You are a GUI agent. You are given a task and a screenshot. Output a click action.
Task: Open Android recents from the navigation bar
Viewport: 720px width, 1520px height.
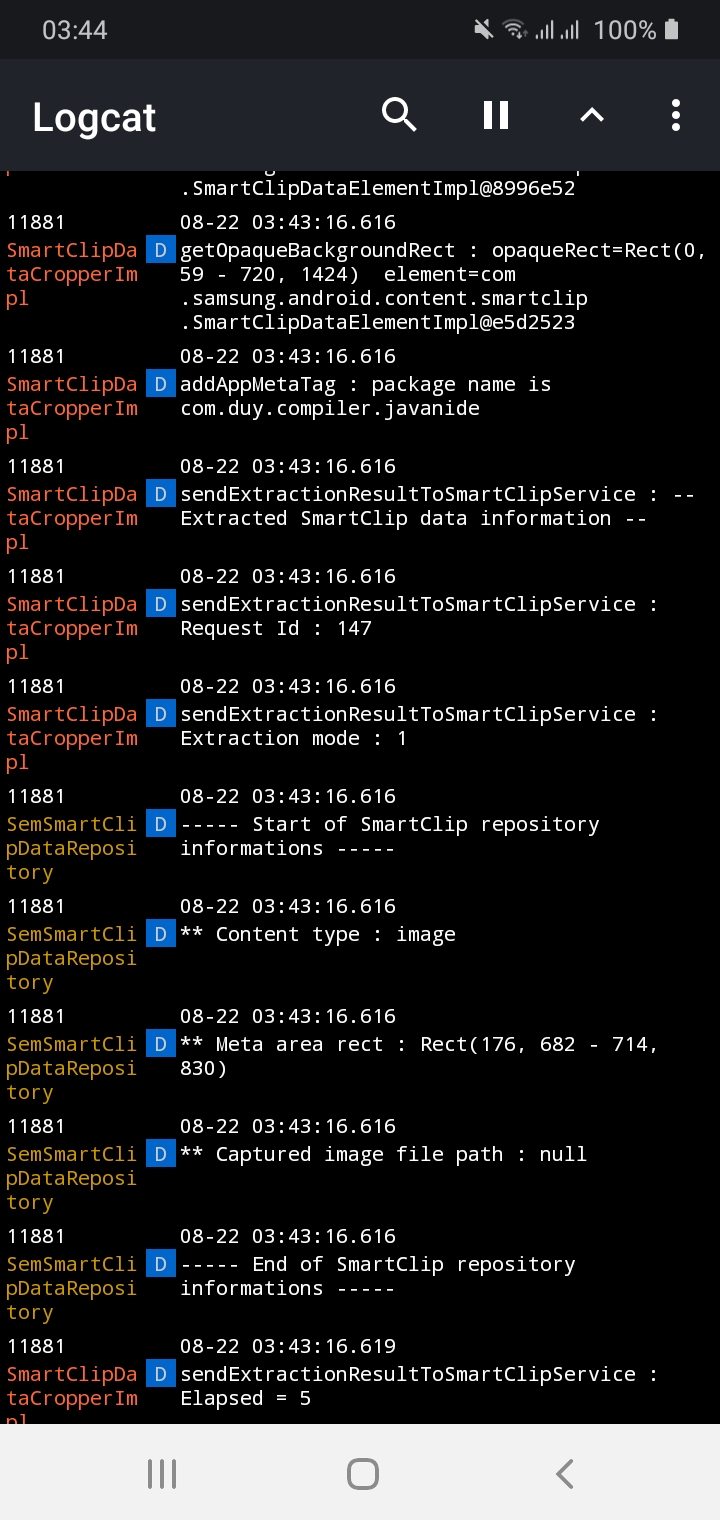click(161, 1473)
